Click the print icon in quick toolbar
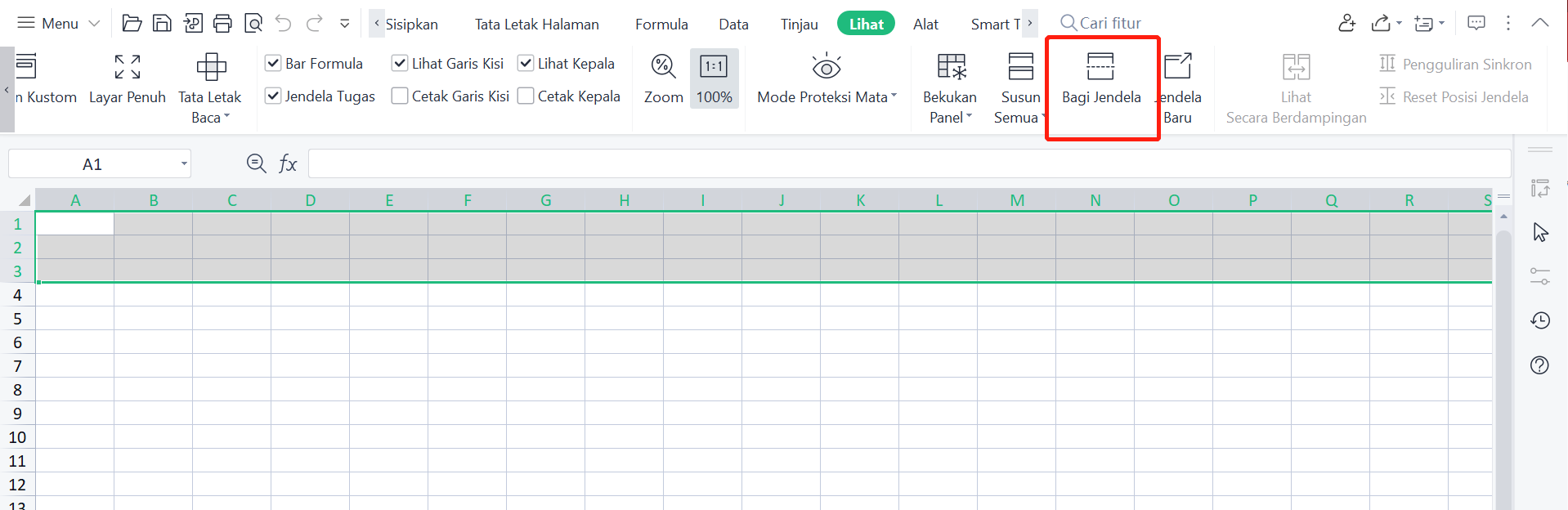 tap(222, 23)
